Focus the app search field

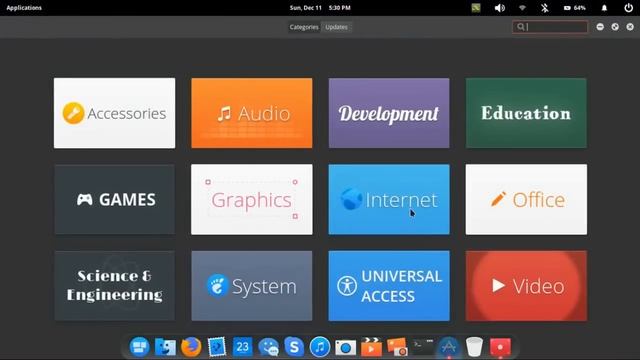coord(550,27)
